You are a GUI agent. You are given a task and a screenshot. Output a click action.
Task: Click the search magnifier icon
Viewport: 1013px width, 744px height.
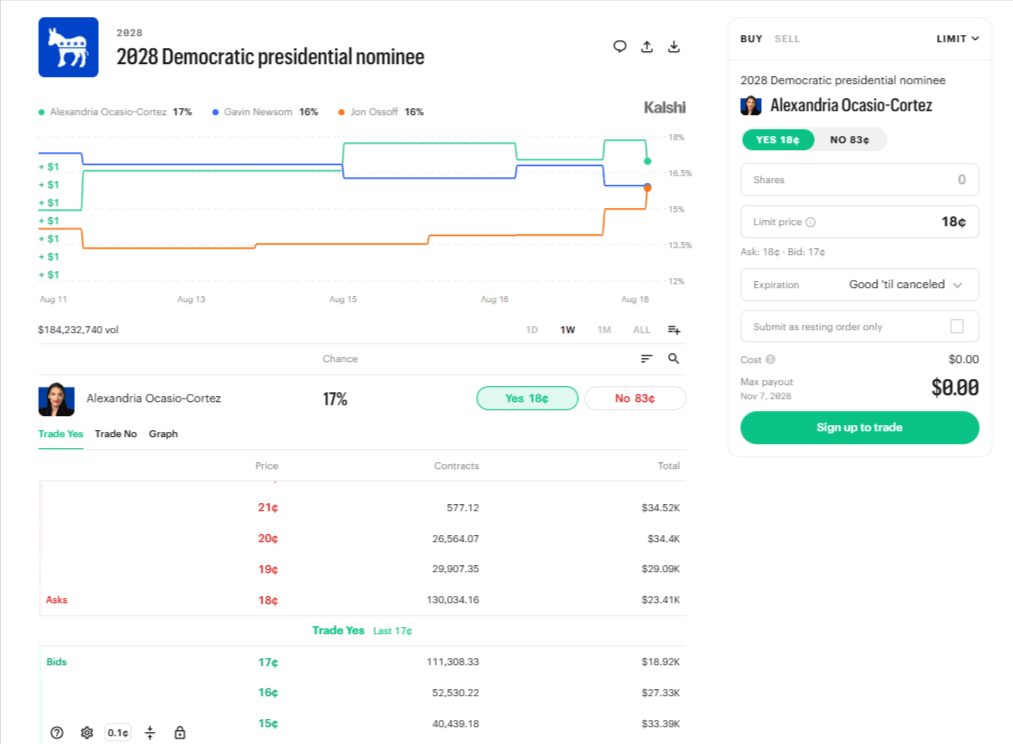(x=674, y=358)
